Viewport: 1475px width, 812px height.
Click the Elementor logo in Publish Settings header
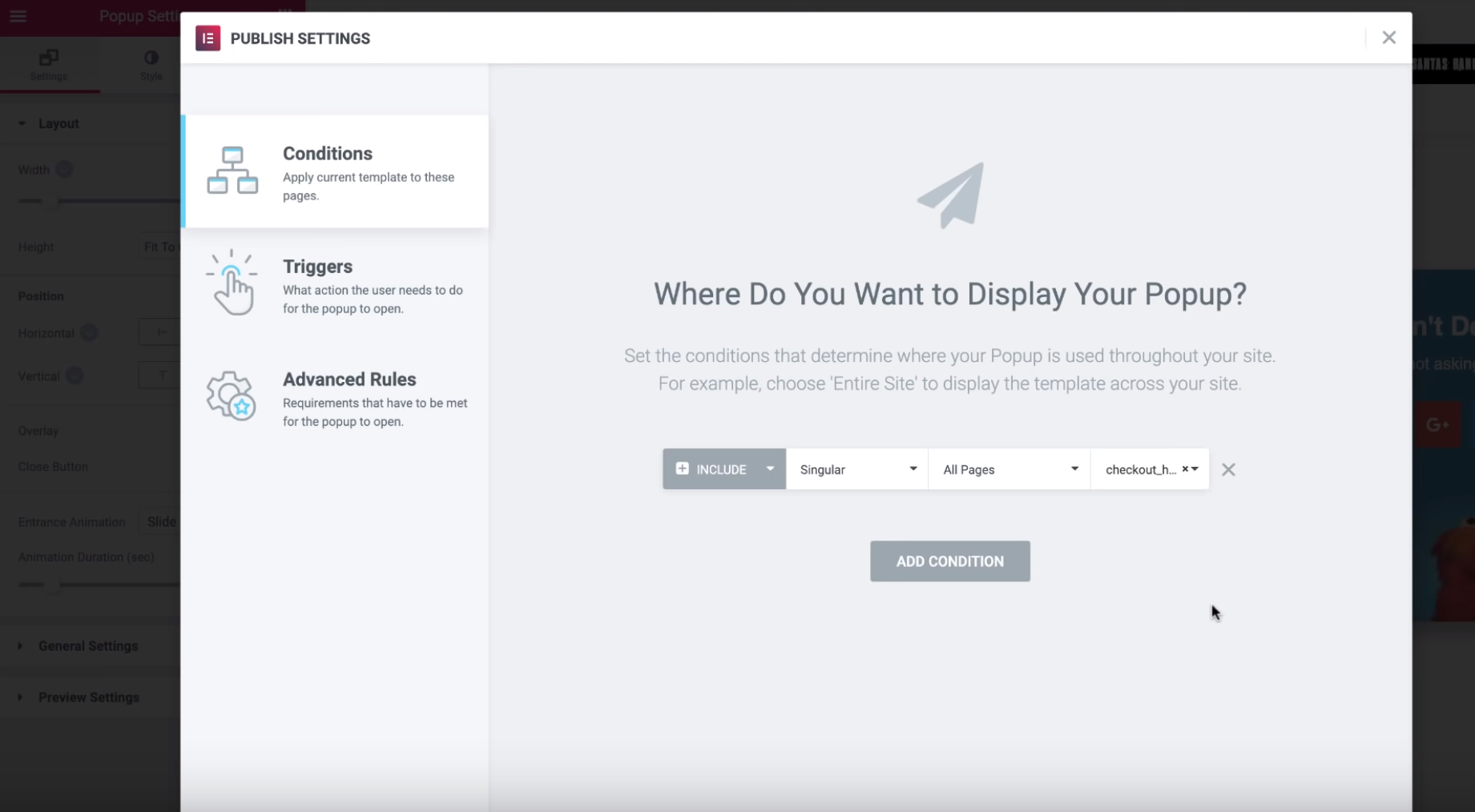click(208, 38)
